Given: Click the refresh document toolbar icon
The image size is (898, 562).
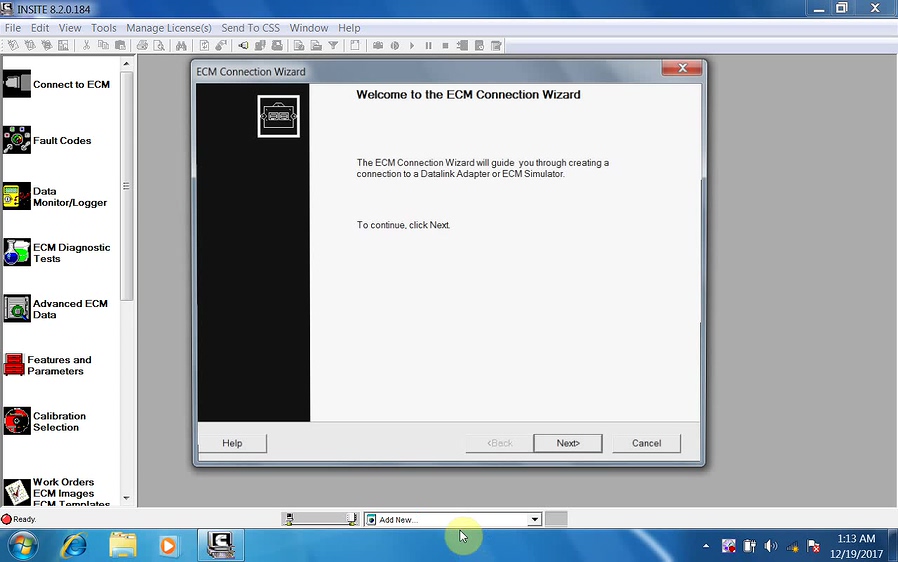Looking at the screenshot, I should (x=204, y=45).
